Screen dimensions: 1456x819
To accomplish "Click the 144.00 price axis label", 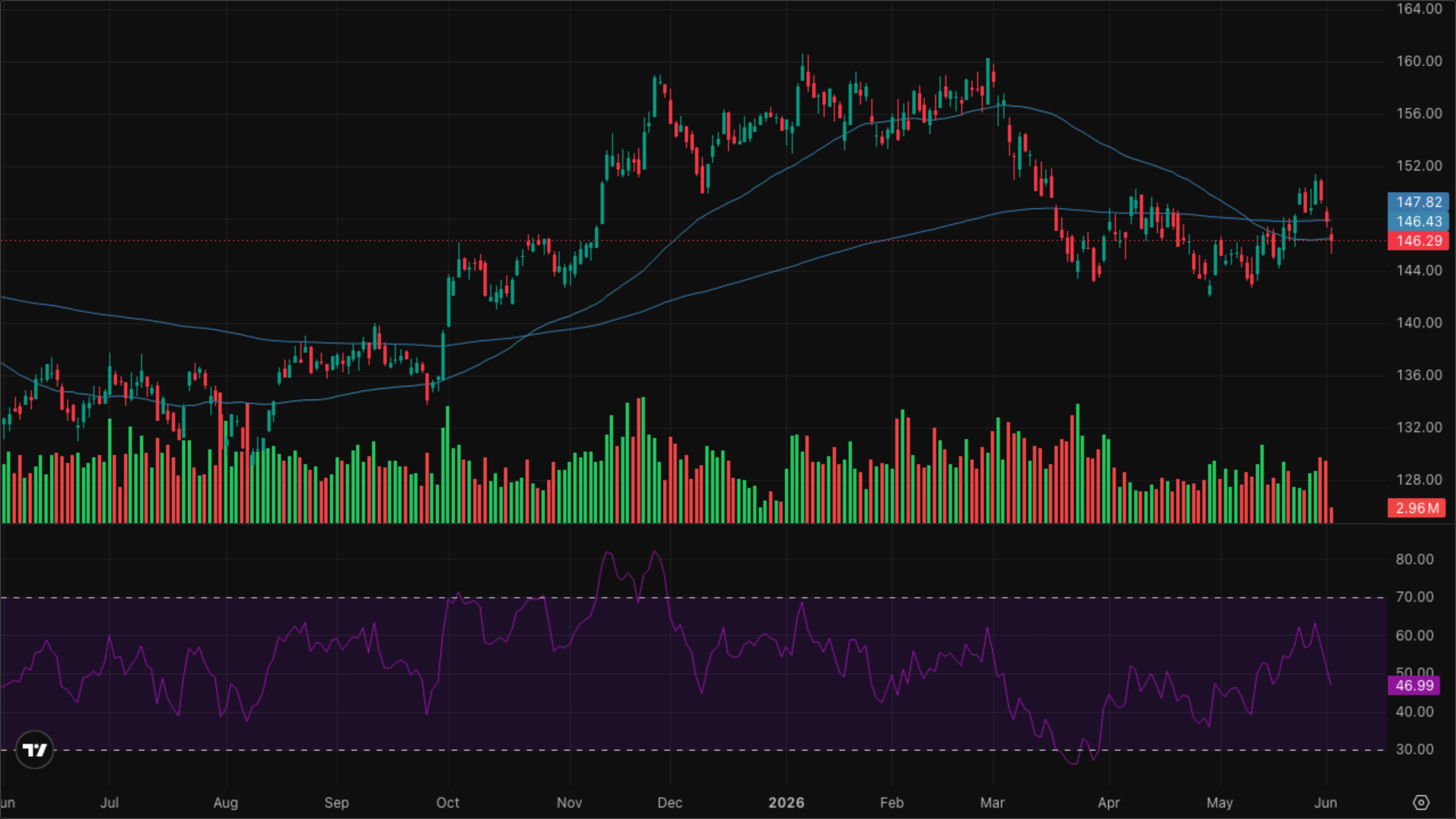I will 1419,270.
